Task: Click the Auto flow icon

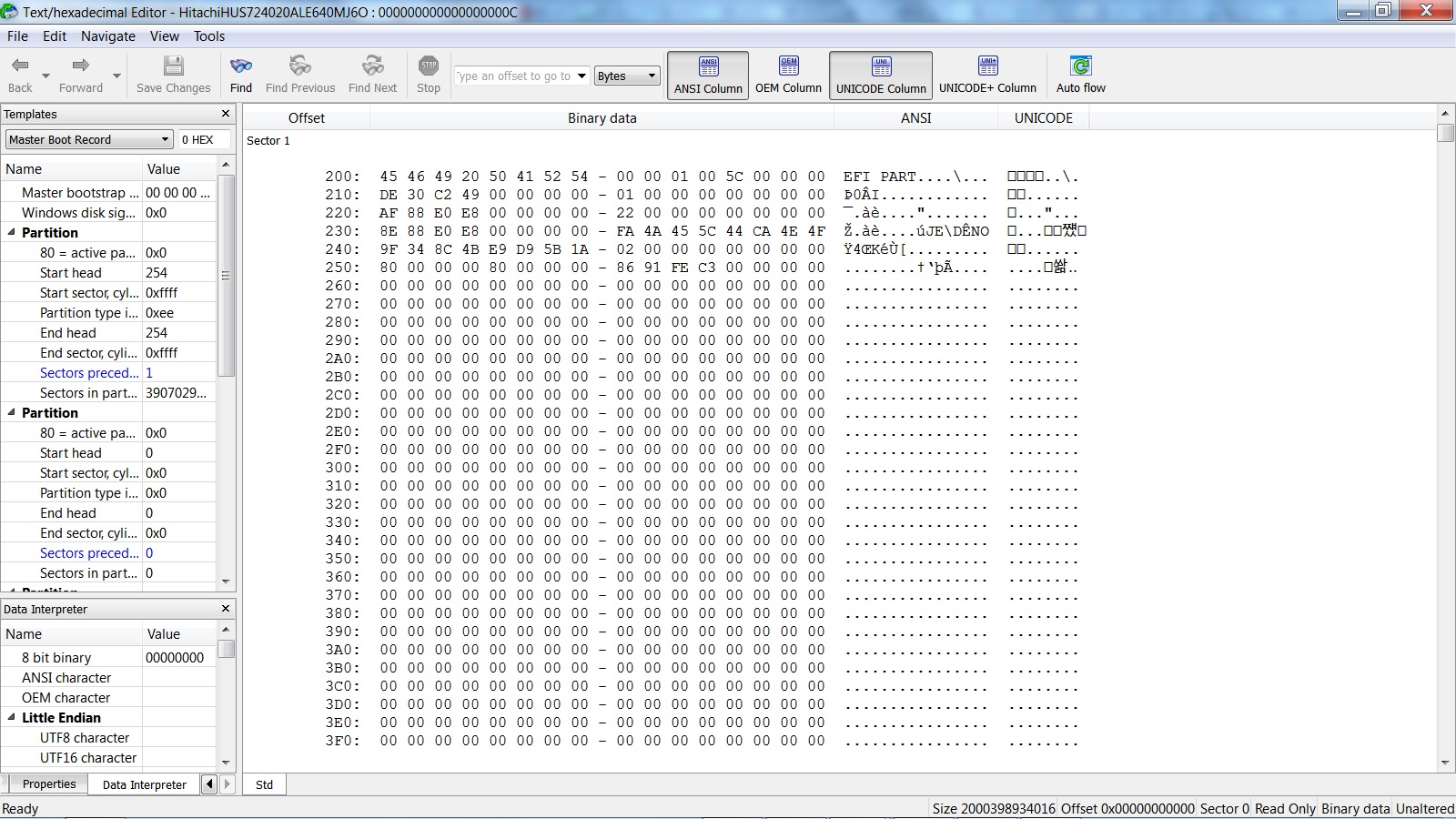Action: pyautogui.click(x=1081, y=66)
